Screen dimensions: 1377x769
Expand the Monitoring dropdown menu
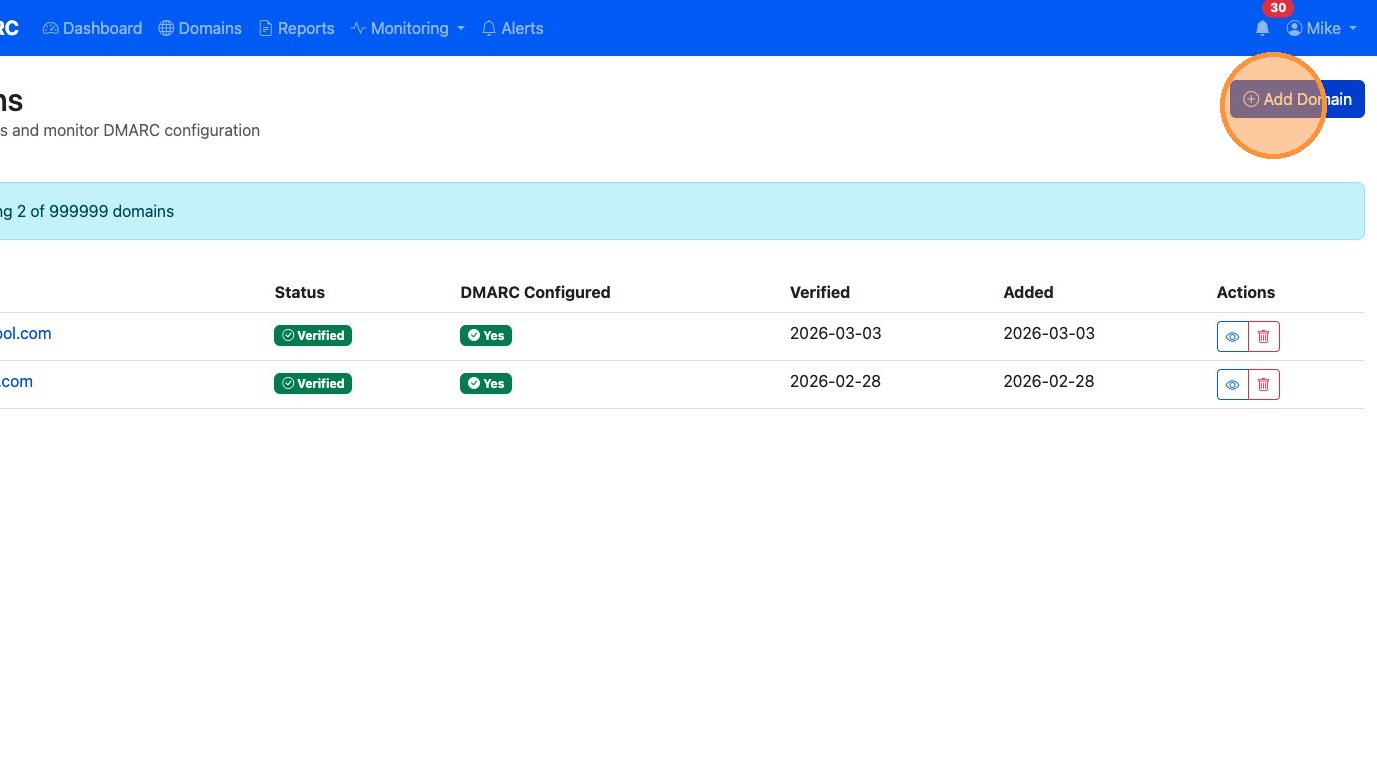(x=408, y=28)
